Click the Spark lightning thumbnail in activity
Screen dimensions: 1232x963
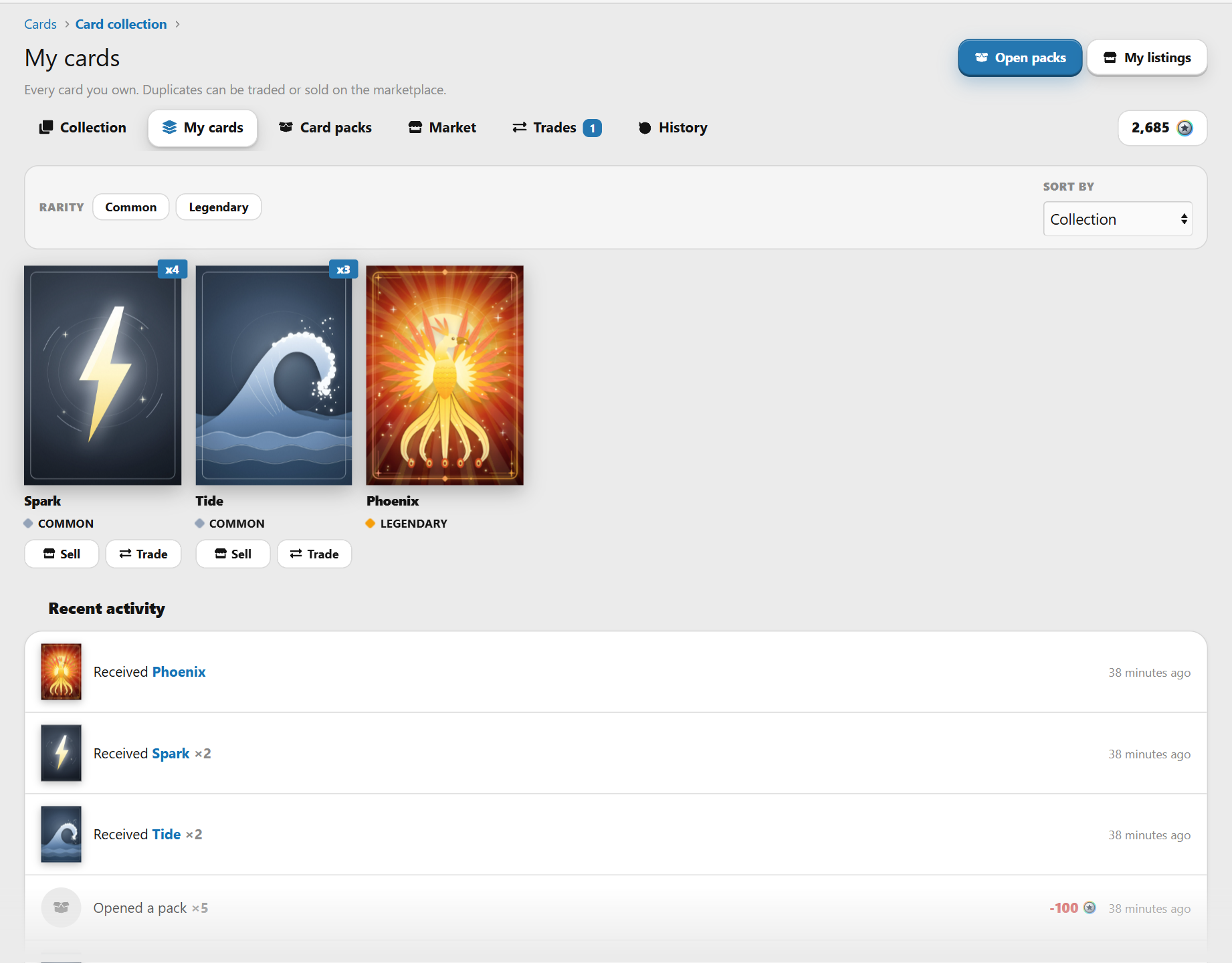(61, 753)
